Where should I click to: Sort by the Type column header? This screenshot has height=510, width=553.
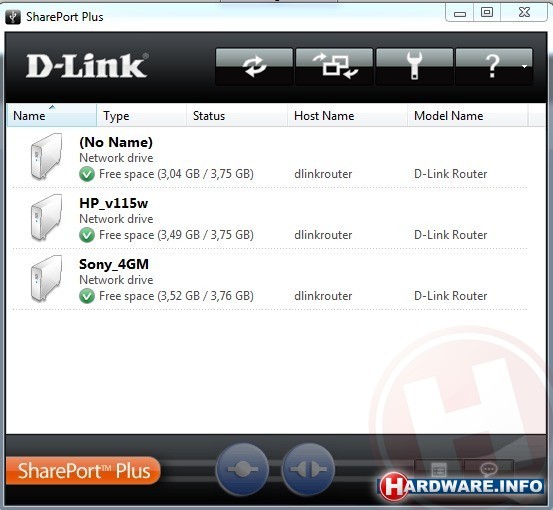(141, 115)
